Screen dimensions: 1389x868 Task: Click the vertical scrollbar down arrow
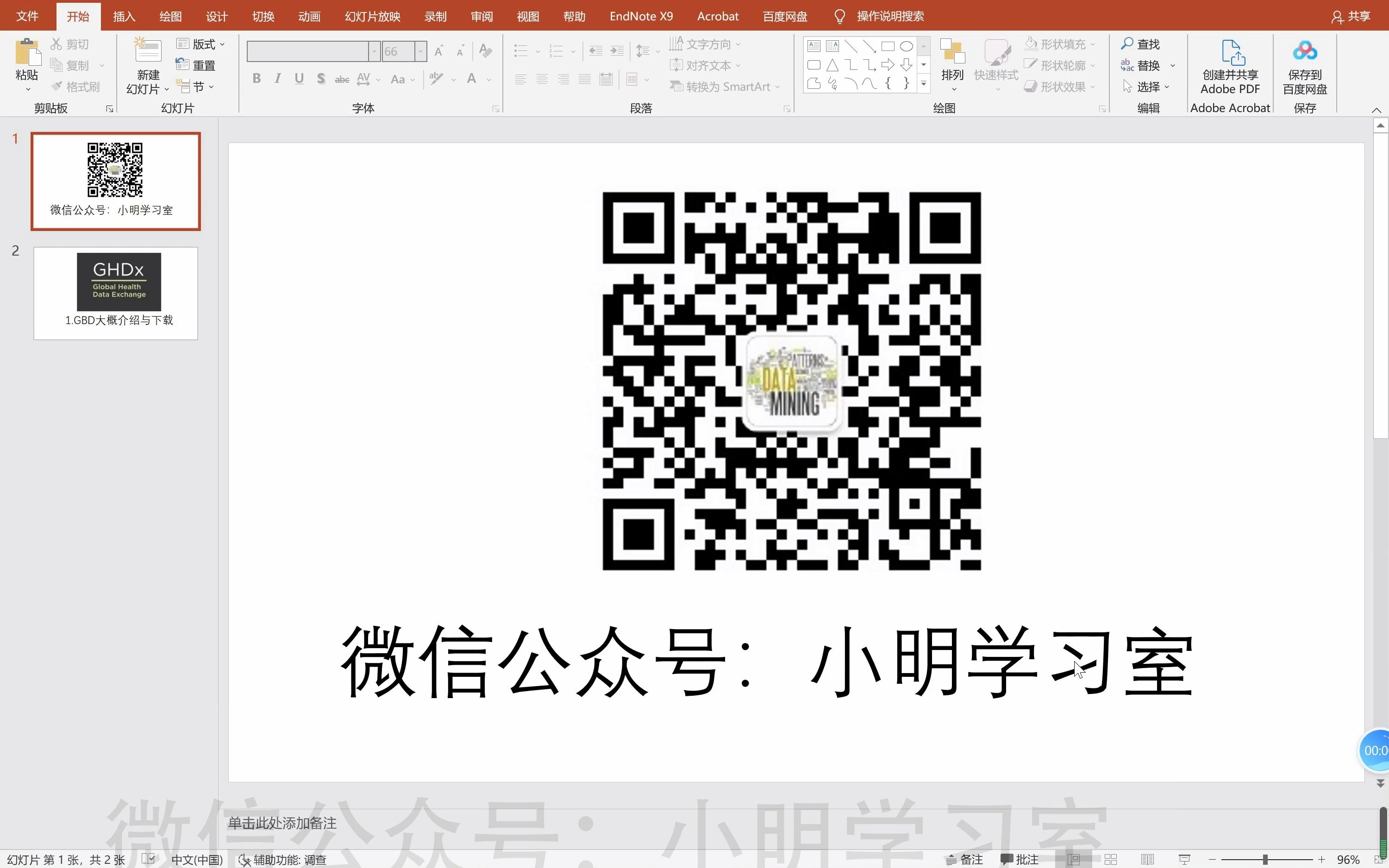[x=1380, y=783]
